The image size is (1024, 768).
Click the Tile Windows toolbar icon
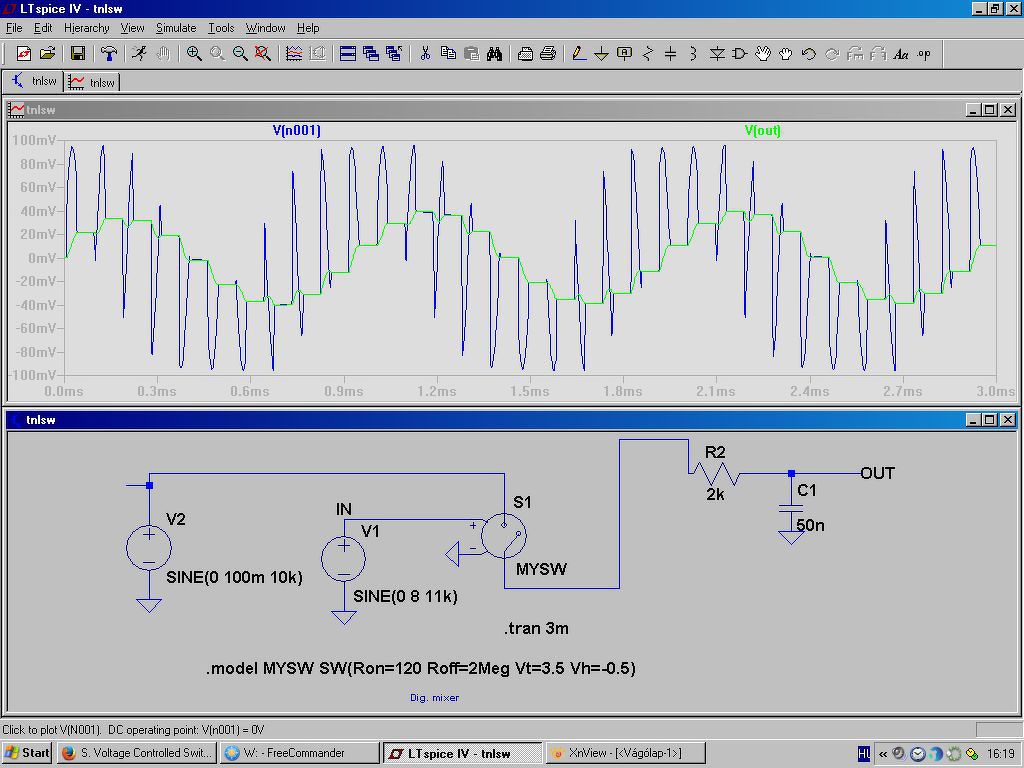348,54
